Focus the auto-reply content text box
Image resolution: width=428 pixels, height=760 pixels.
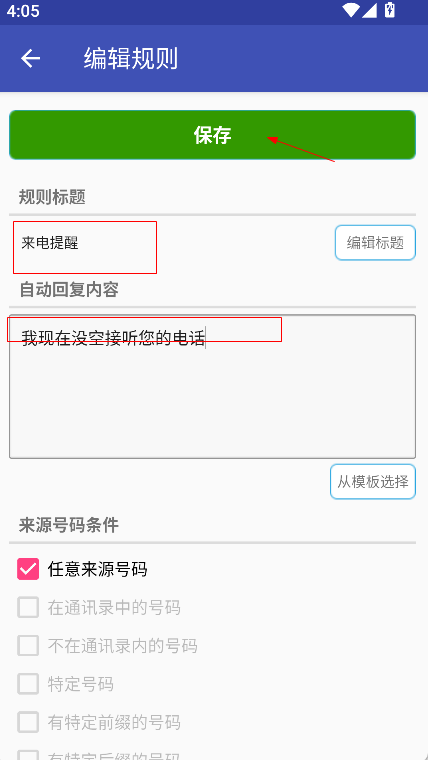point(212,386)
